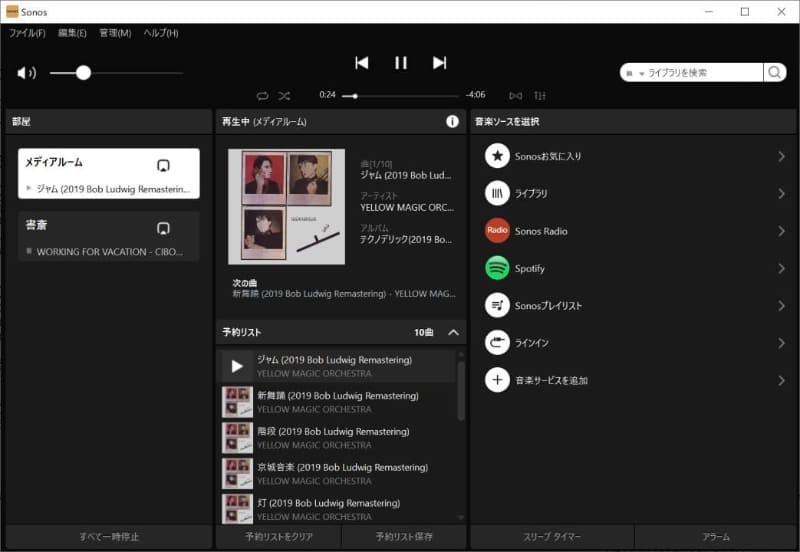Click the 10曲 queue count
This screenshot has height=552, width=800.
tap(423, 333)
